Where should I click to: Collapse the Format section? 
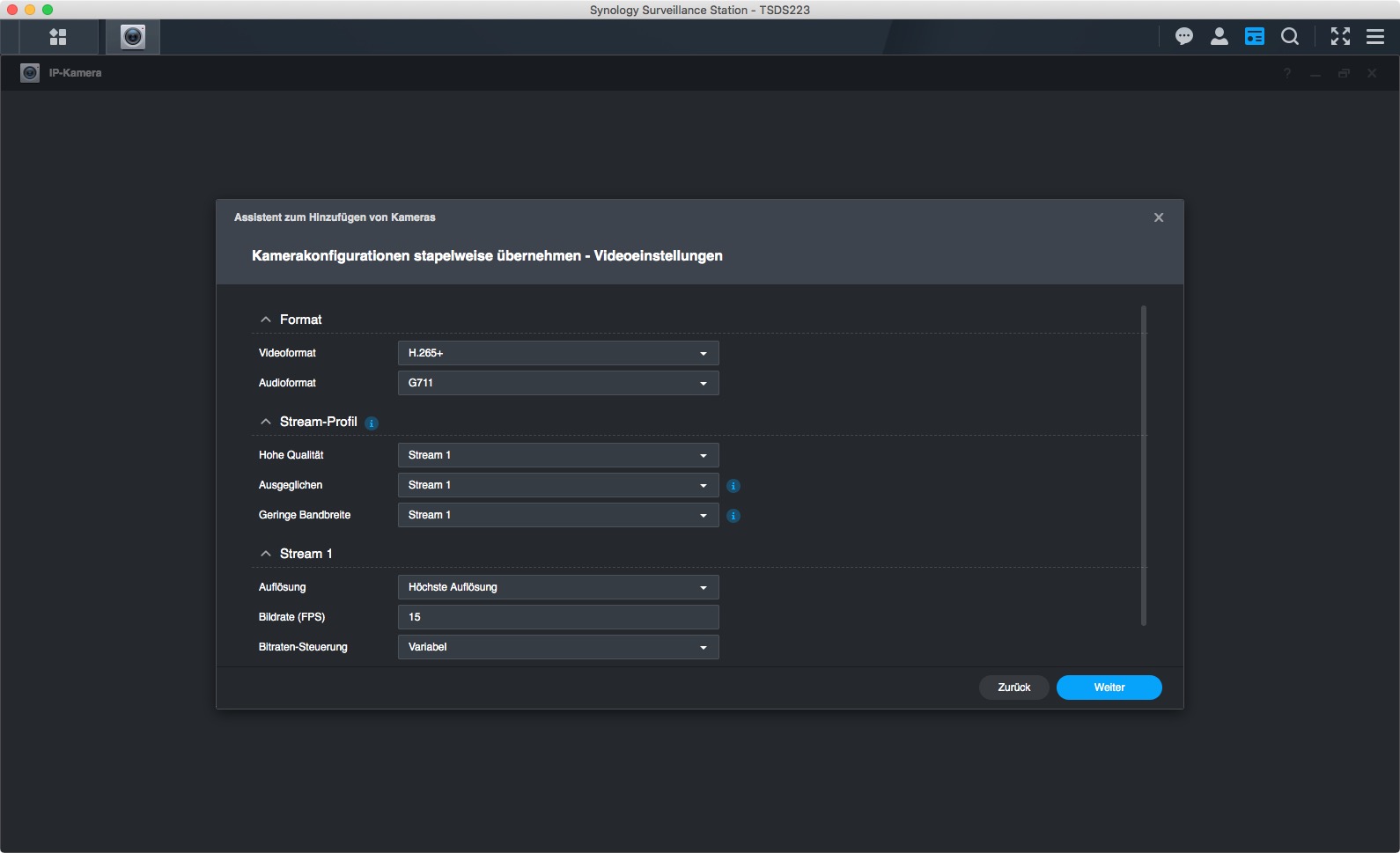pos(266,320)
